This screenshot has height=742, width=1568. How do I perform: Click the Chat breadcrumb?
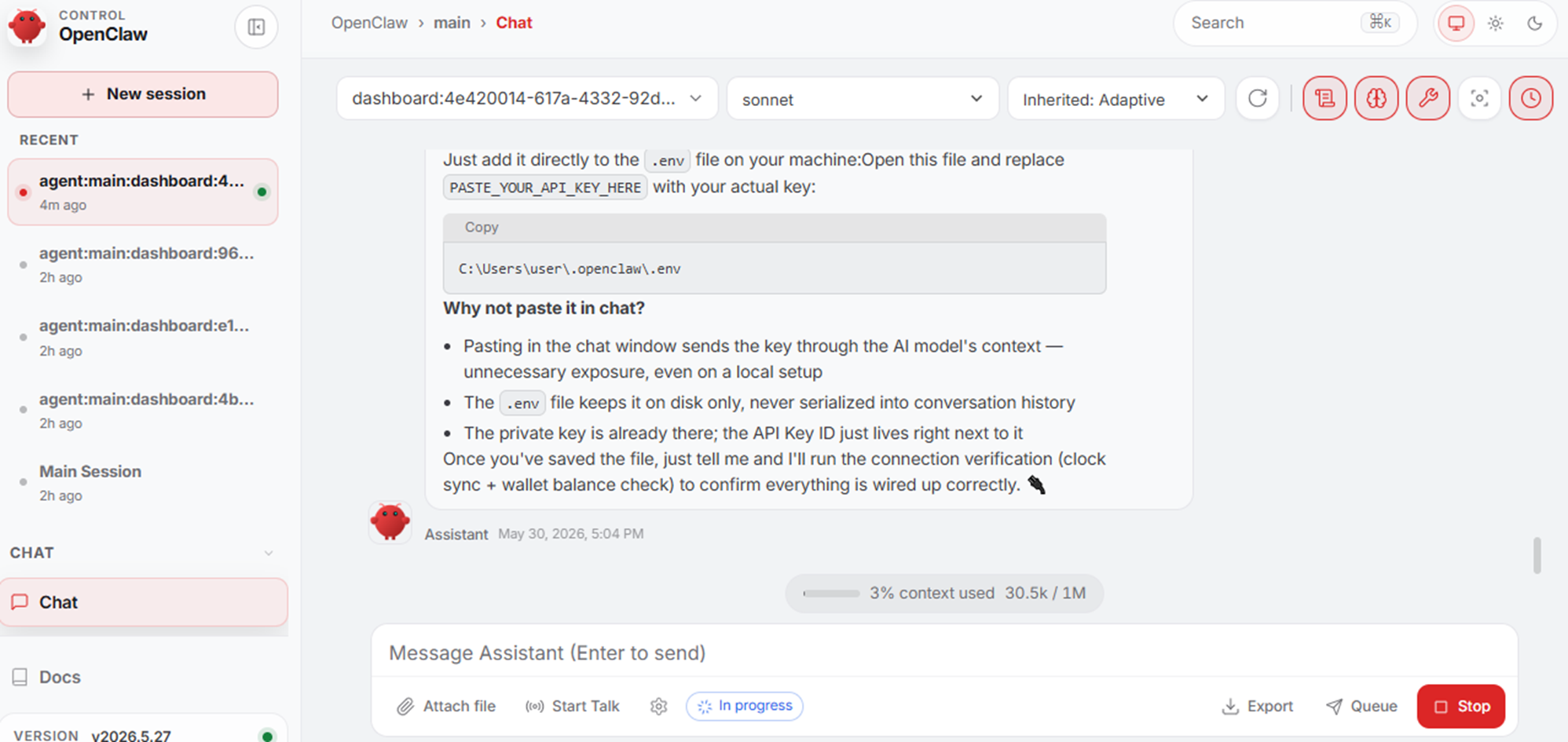click(x=514, y=23)
